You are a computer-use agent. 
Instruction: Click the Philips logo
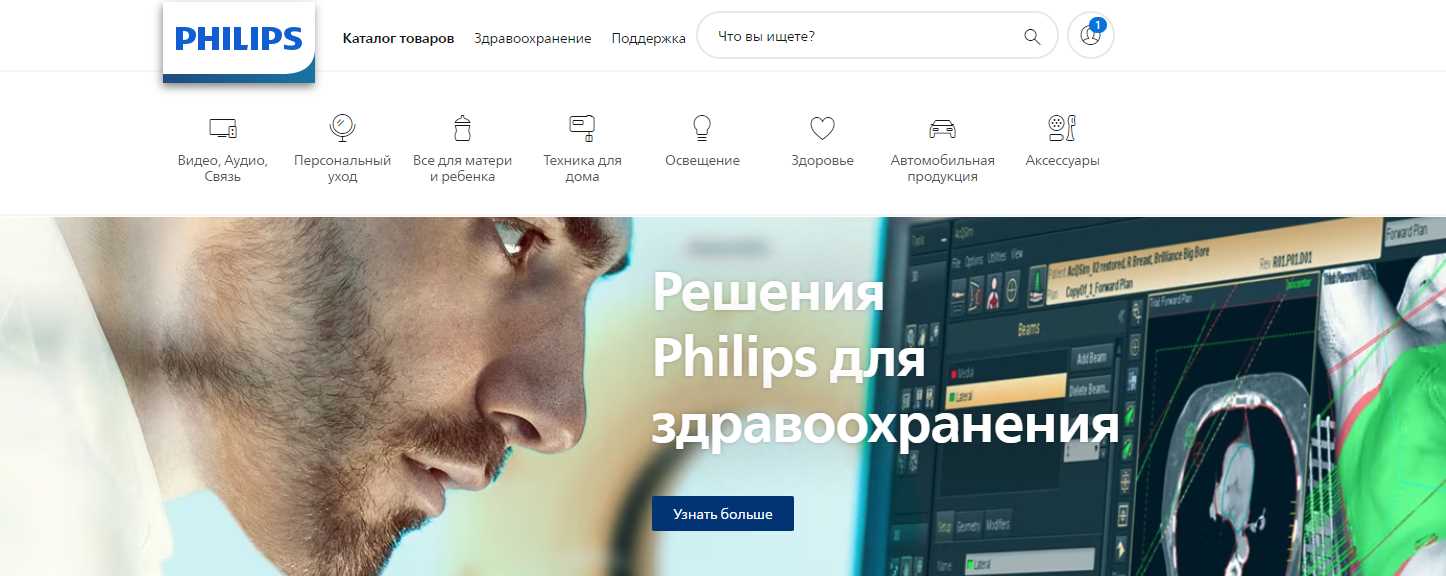(x=239, y=41)
